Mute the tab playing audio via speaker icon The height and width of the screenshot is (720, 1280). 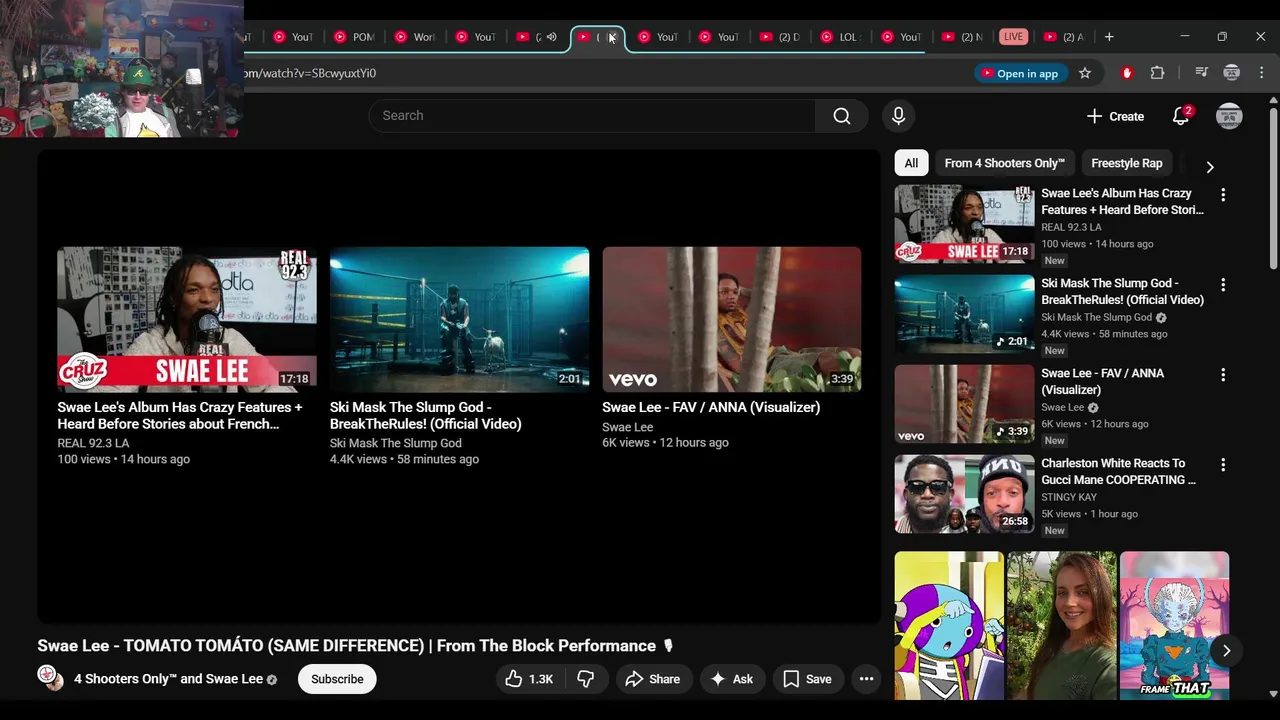[x=551, y=37]
